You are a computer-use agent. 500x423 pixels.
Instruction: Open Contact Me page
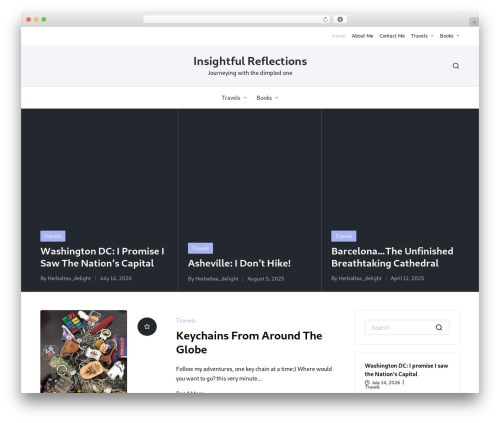tap(392, 36)
